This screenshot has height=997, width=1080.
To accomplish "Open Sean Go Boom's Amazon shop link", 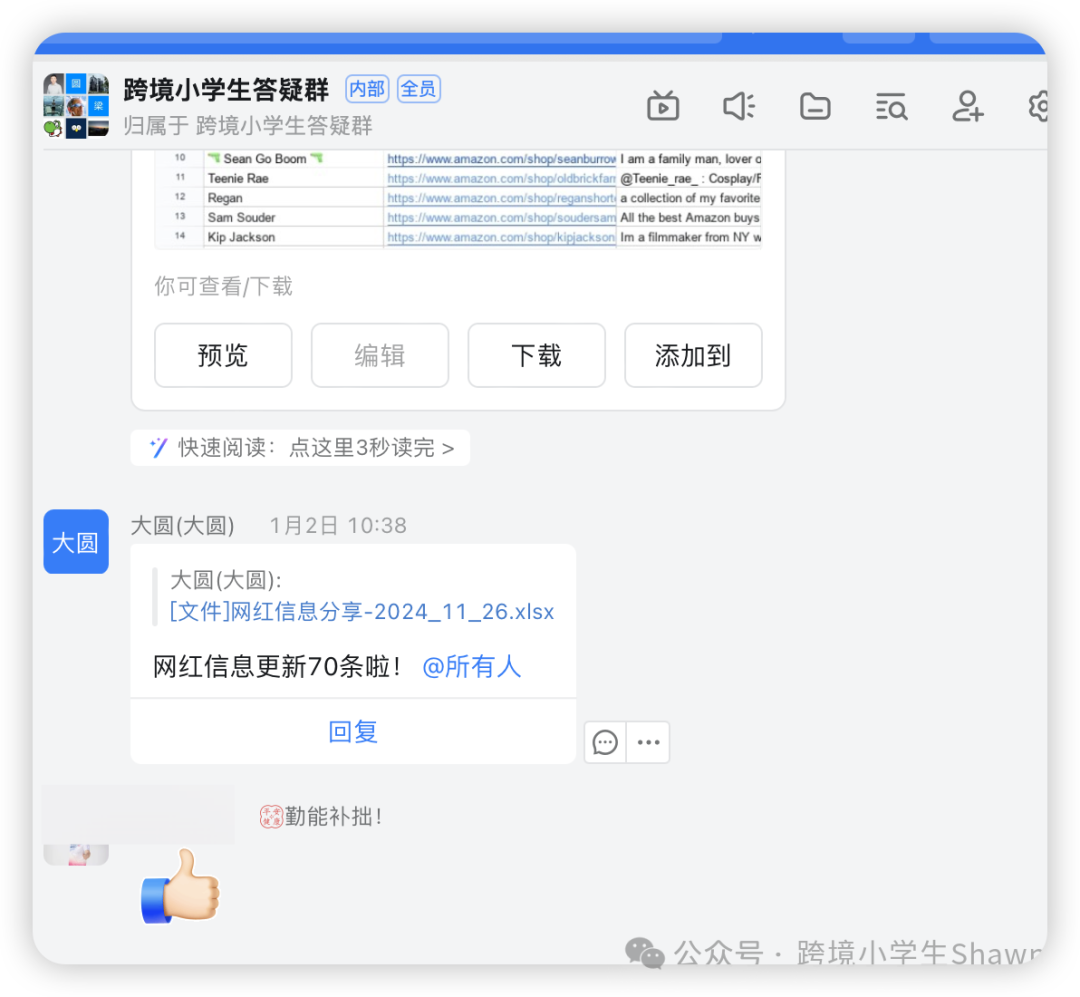I will point(500,159).
